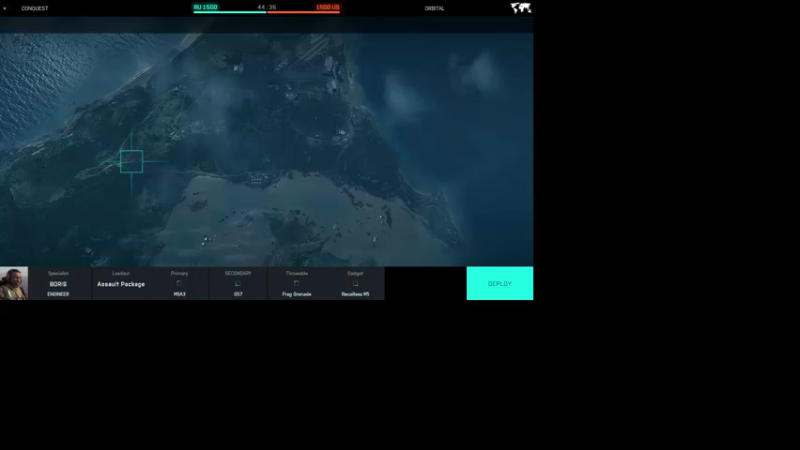Open the Specialist BORIS Engineer panel
The width and height of the screenshot is (800, 450).
pyautogui.click(x=58, y=283)
